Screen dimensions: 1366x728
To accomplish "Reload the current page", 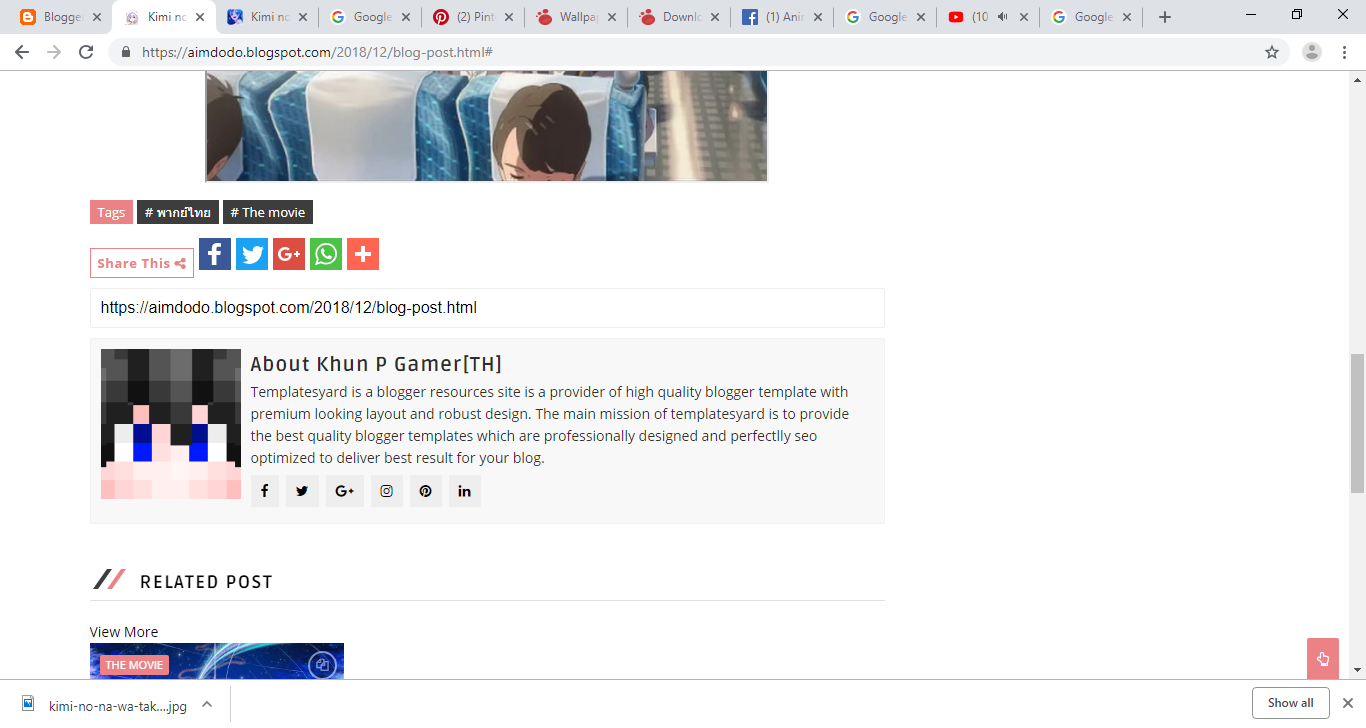I will [86, 52].
